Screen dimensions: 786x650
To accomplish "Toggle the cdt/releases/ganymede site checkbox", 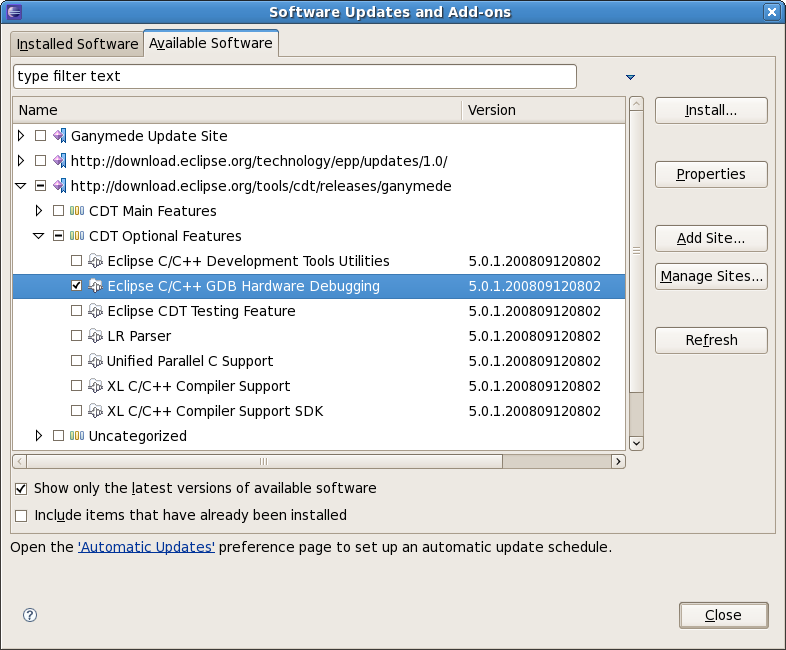I will (41, 186).
